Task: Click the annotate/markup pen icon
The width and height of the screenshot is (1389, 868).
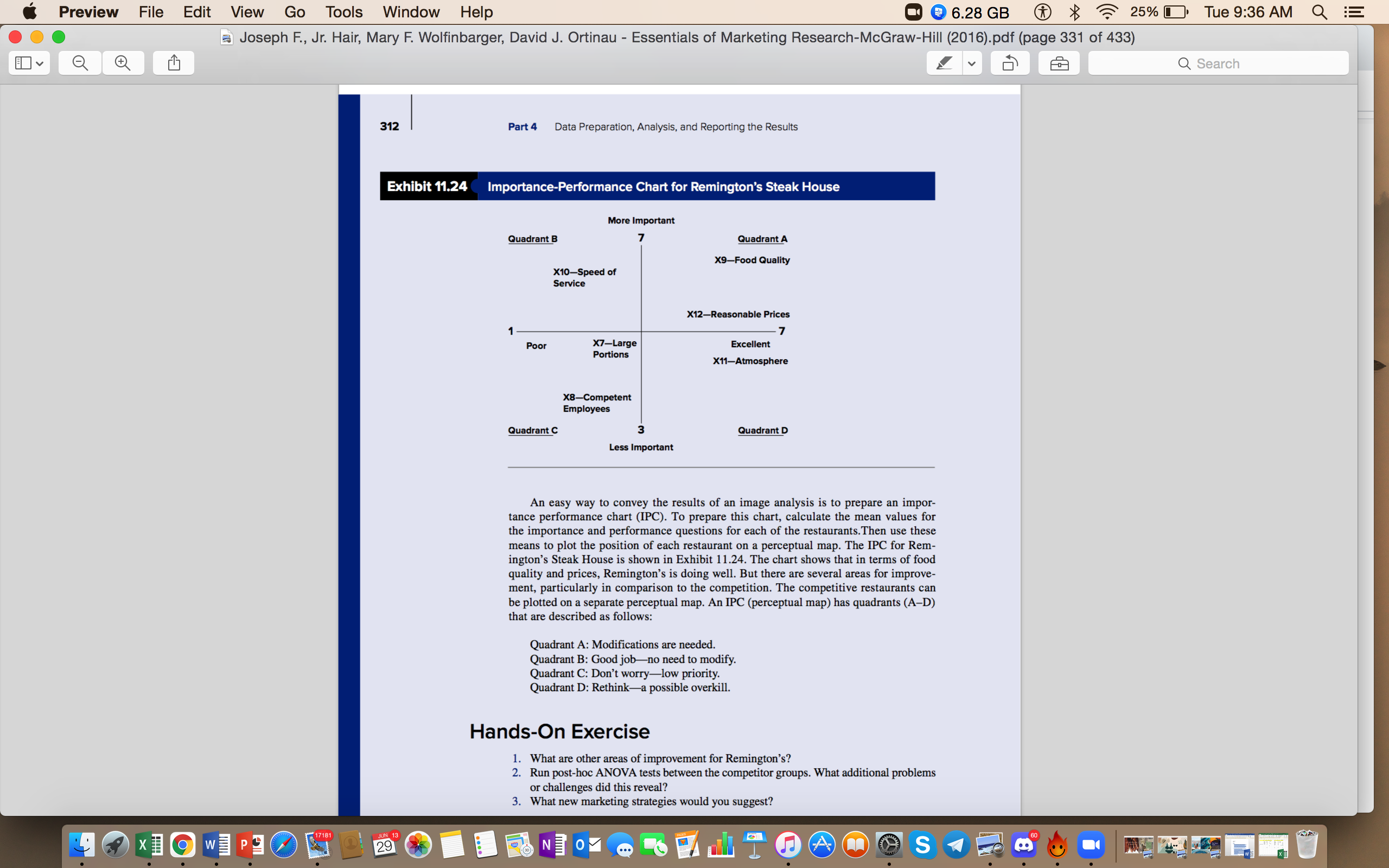Action: 943,62
